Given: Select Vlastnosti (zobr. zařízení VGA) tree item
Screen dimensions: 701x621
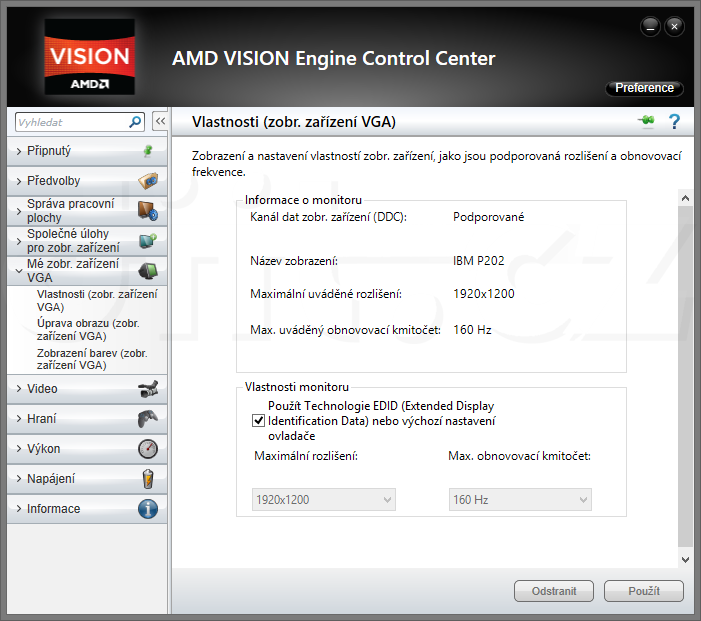Looking at the screenshot, I should (97, 300).
